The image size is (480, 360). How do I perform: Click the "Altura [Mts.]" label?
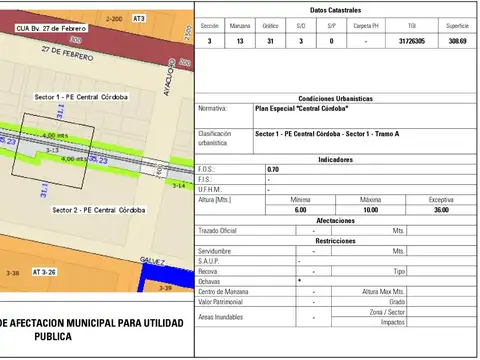pos(215,200)
